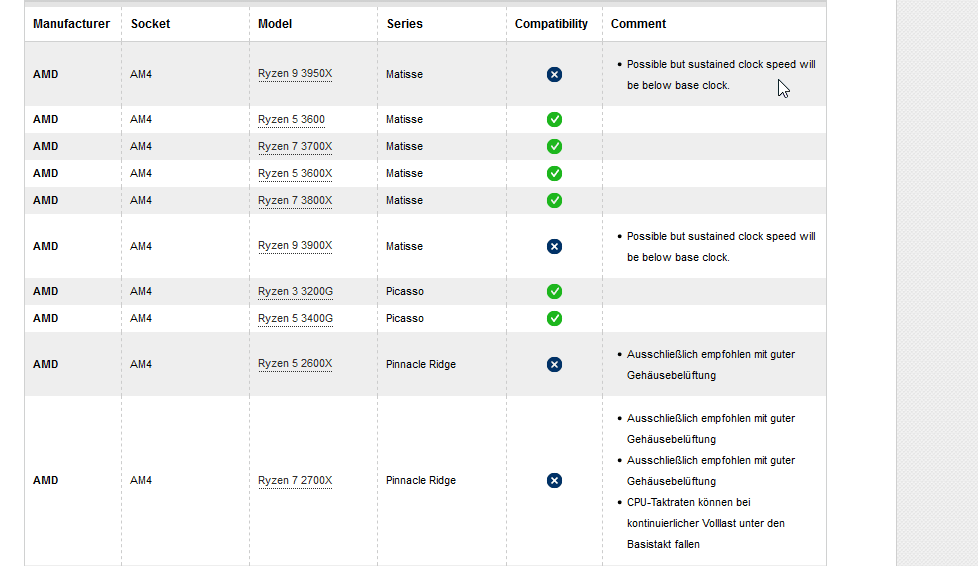Click AM4 socket in the Ryzen 5 3600 row

point(141,119)
